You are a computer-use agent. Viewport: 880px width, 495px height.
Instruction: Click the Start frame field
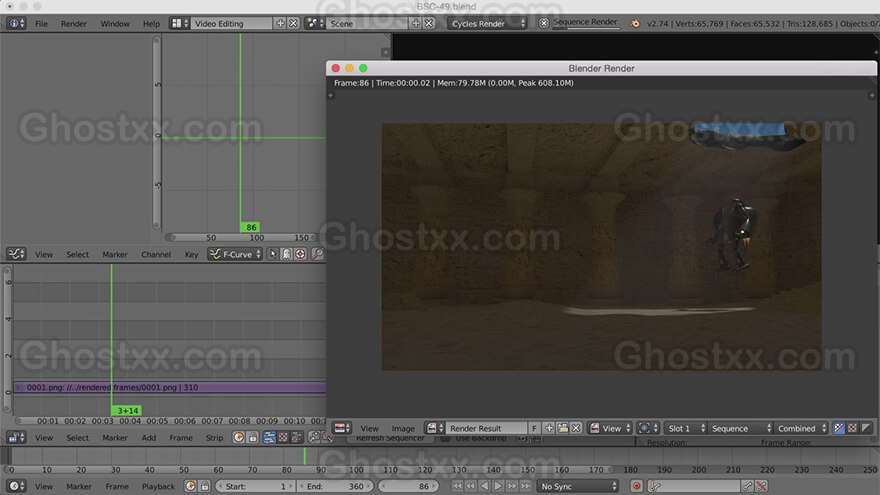pos(255,486)
